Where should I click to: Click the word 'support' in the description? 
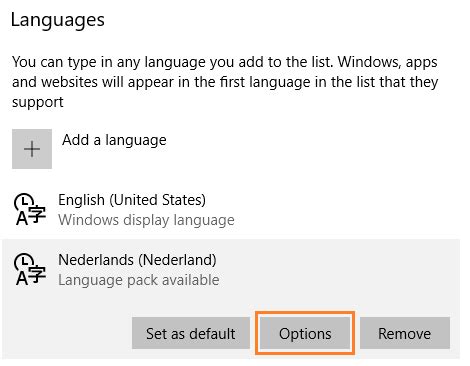pos(38,102)
